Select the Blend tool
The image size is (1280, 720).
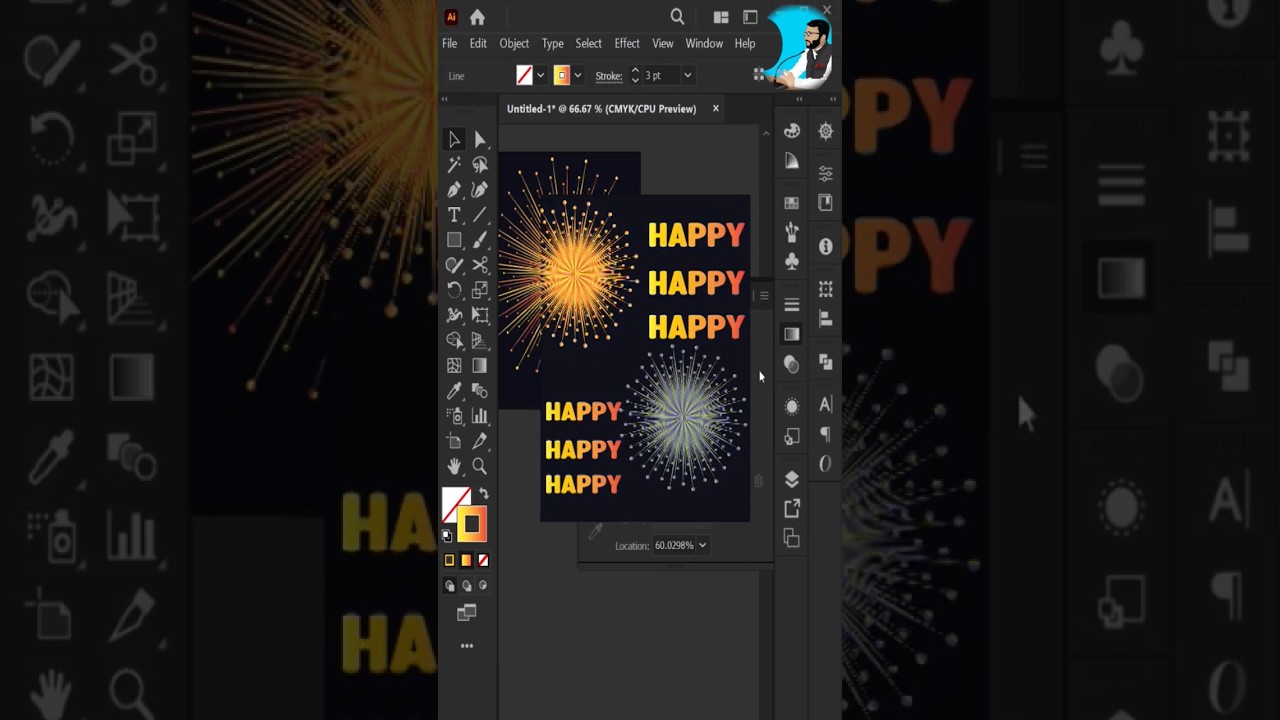click(480, 391)
